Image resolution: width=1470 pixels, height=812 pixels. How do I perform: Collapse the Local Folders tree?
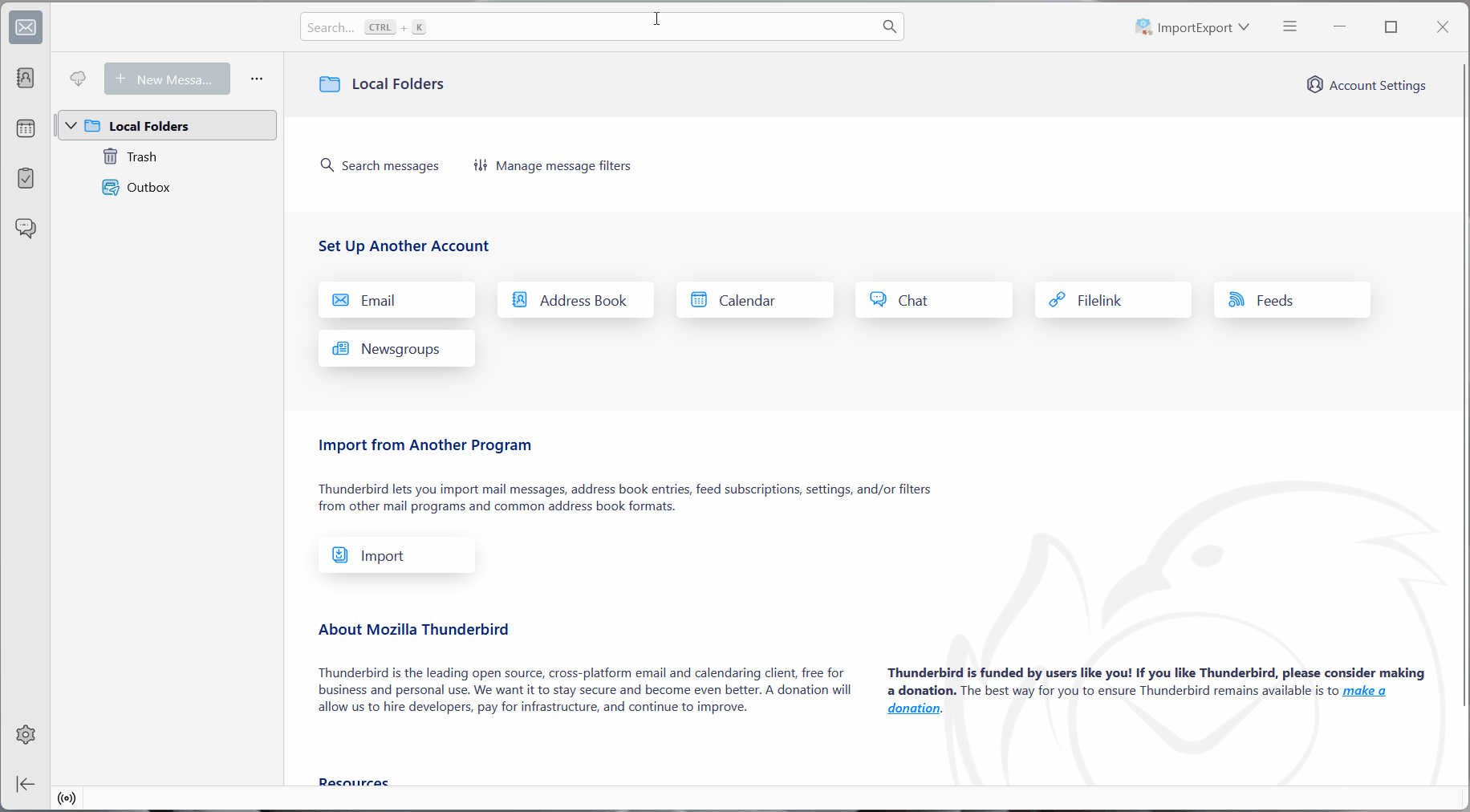(x=71, y=125)
